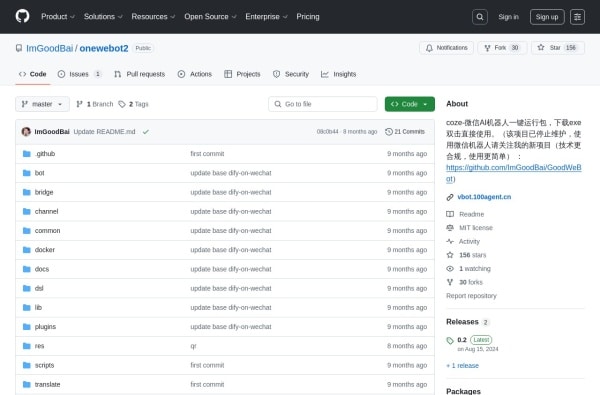Viewport: 600px width, 395px height.
Task: Star the onewebot2 repository
Action: [558, 48]
